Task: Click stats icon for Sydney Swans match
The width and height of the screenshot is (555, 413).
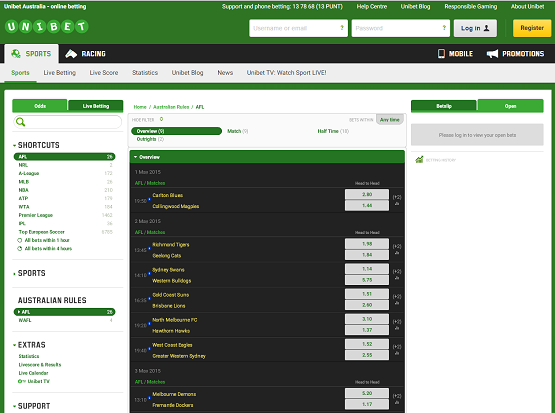Action: coord(397,278)
